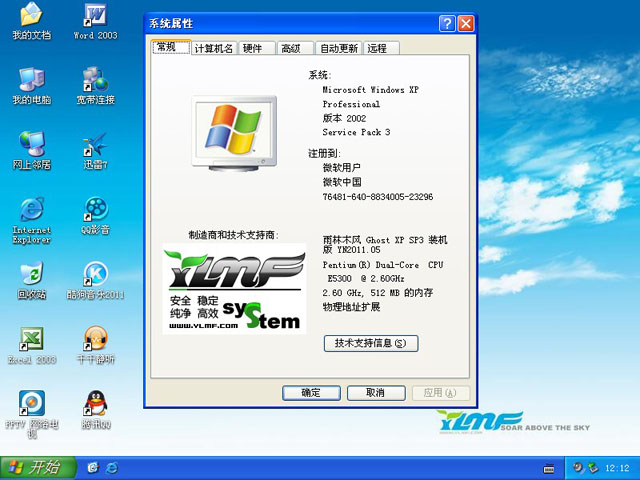The height and width of the screenshot is (480, 640).
Task: Open the Word 2003 shortcut
Action: coord(96,21)
